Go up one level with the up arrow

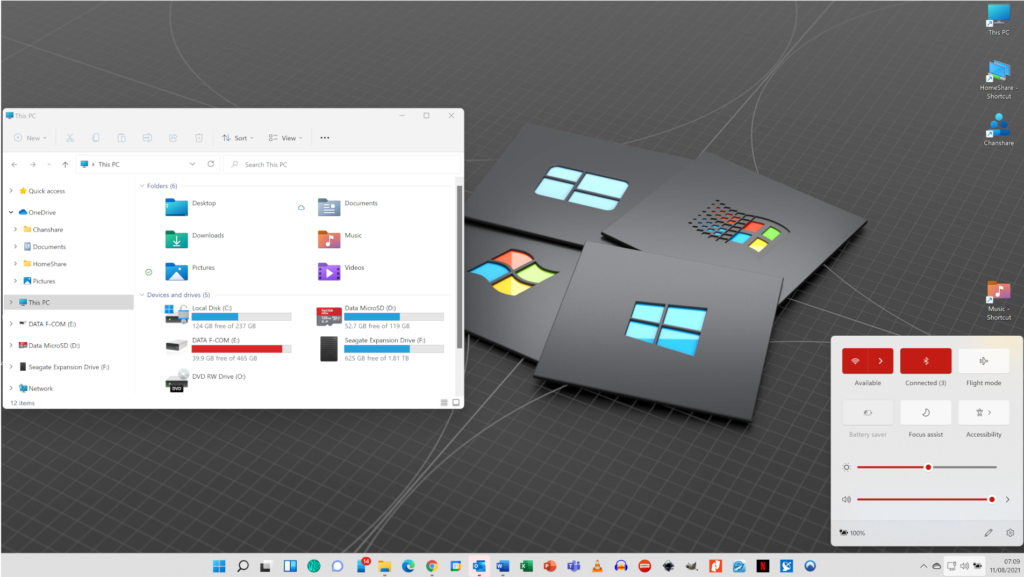(x=65, y=164)
